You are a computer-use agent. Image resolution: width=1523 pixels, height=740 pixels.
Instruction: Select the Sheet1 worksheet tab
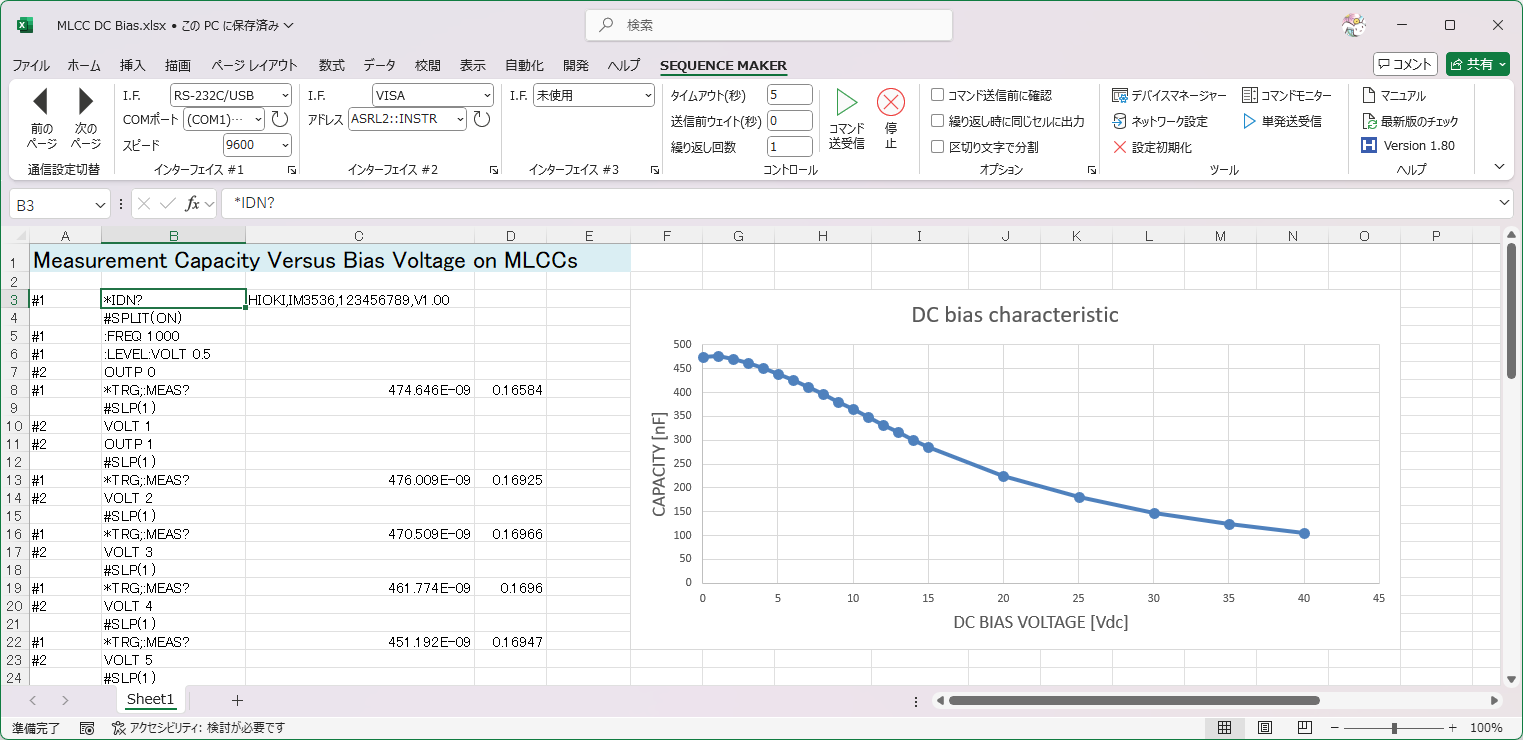150,699
